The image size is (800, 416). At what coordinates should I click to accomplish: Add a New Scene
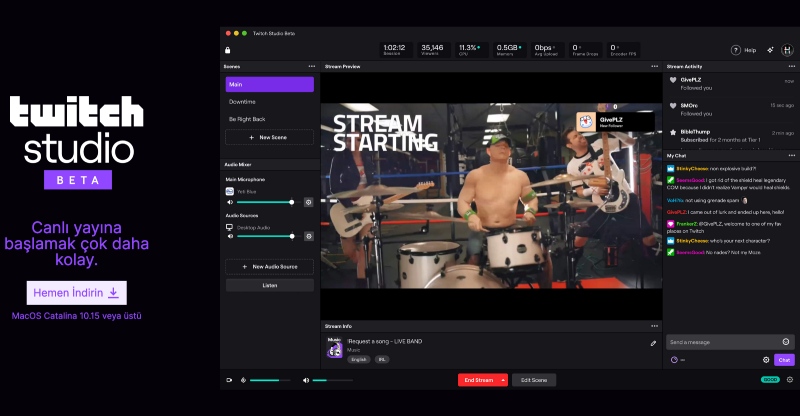point(269,137)
